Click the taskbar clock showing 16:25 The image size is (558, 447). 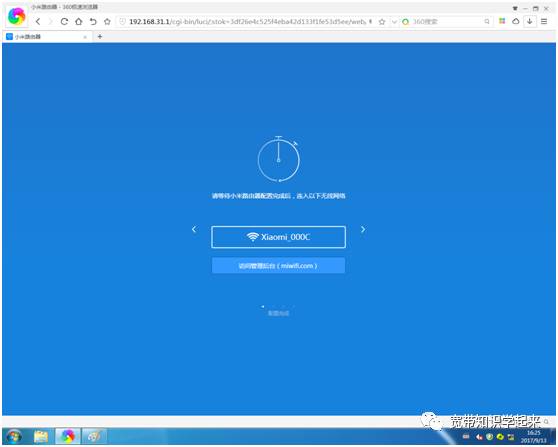pos(533,437)
